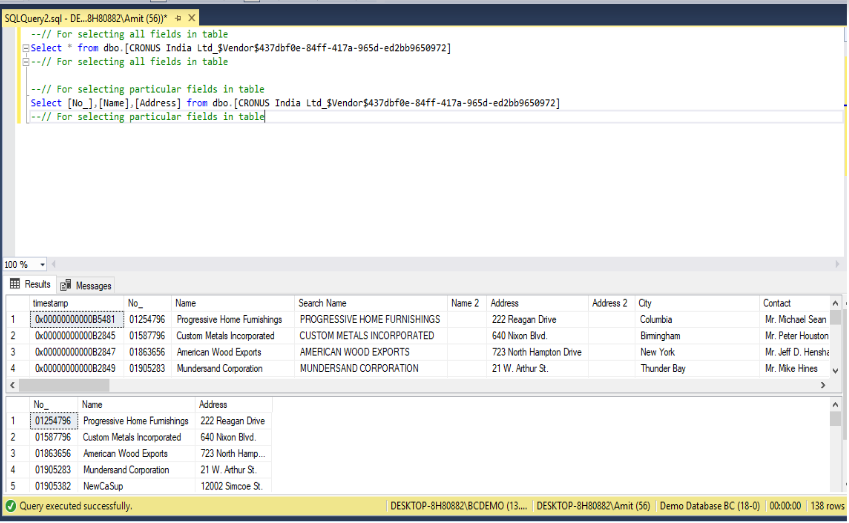The height and width of the screenshot is (523, 849).
Task: Switch to the Results tab
Action: point(30,284)
